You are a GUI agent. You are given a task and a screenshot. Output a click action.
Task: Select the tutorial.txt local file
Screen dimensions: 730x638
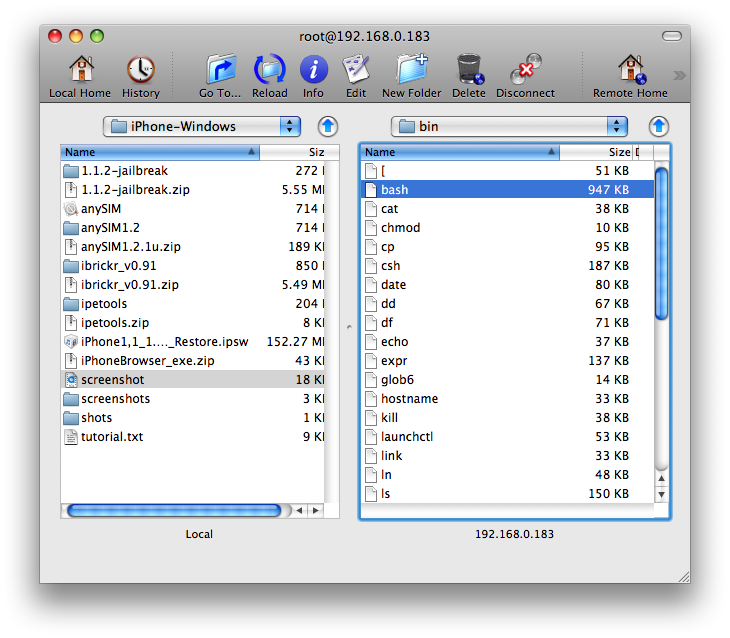click(111, 437)
